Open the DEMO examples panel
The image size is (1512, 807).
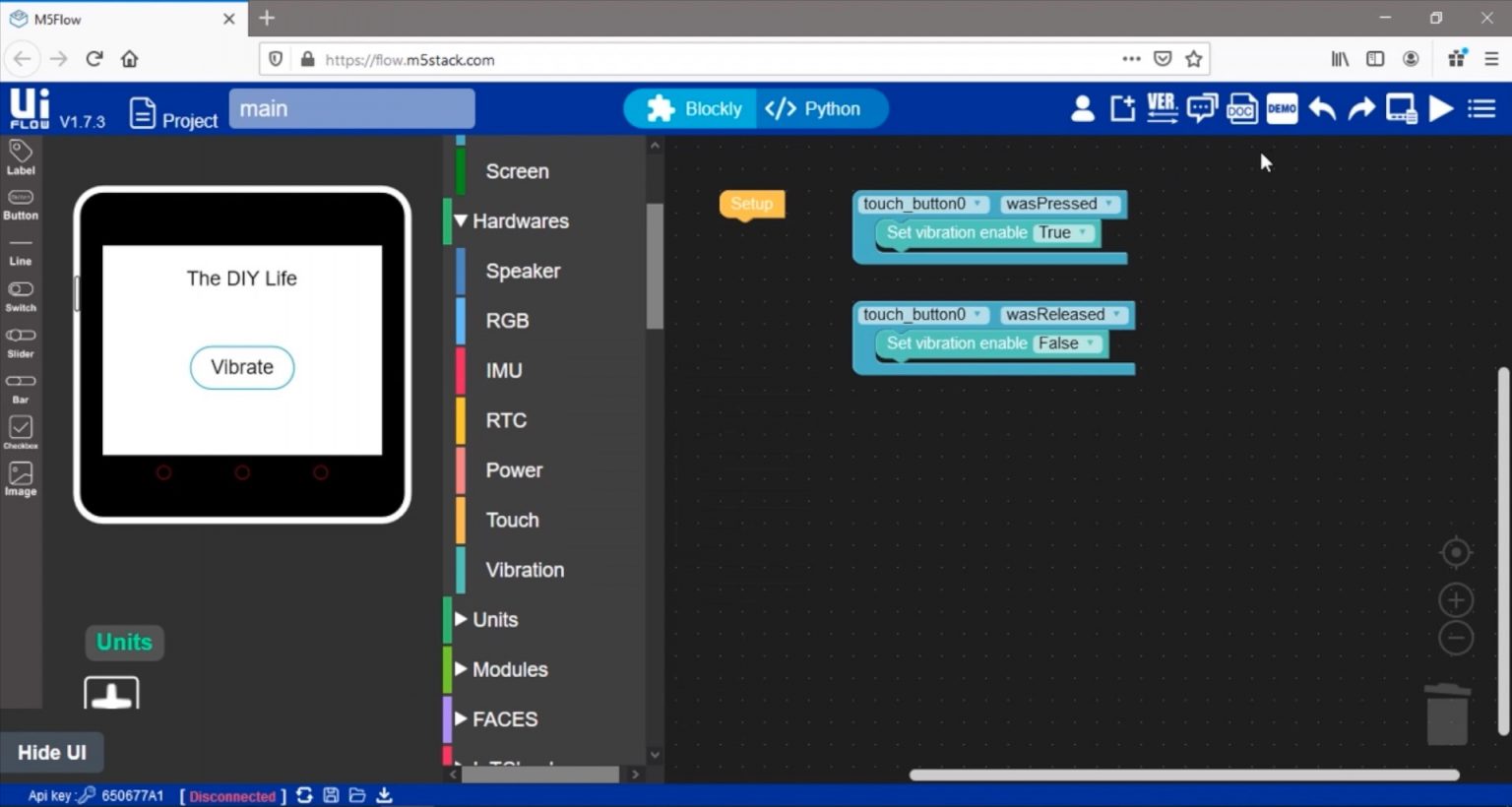1282,108
